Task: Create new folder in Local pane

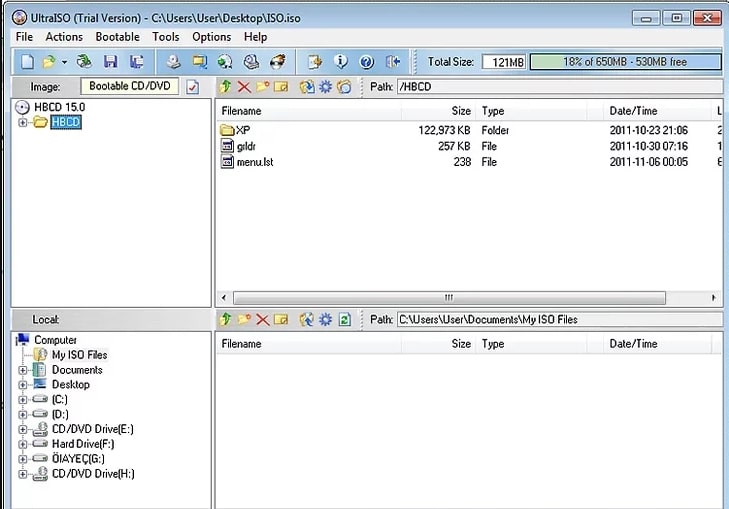Action: 244,319
